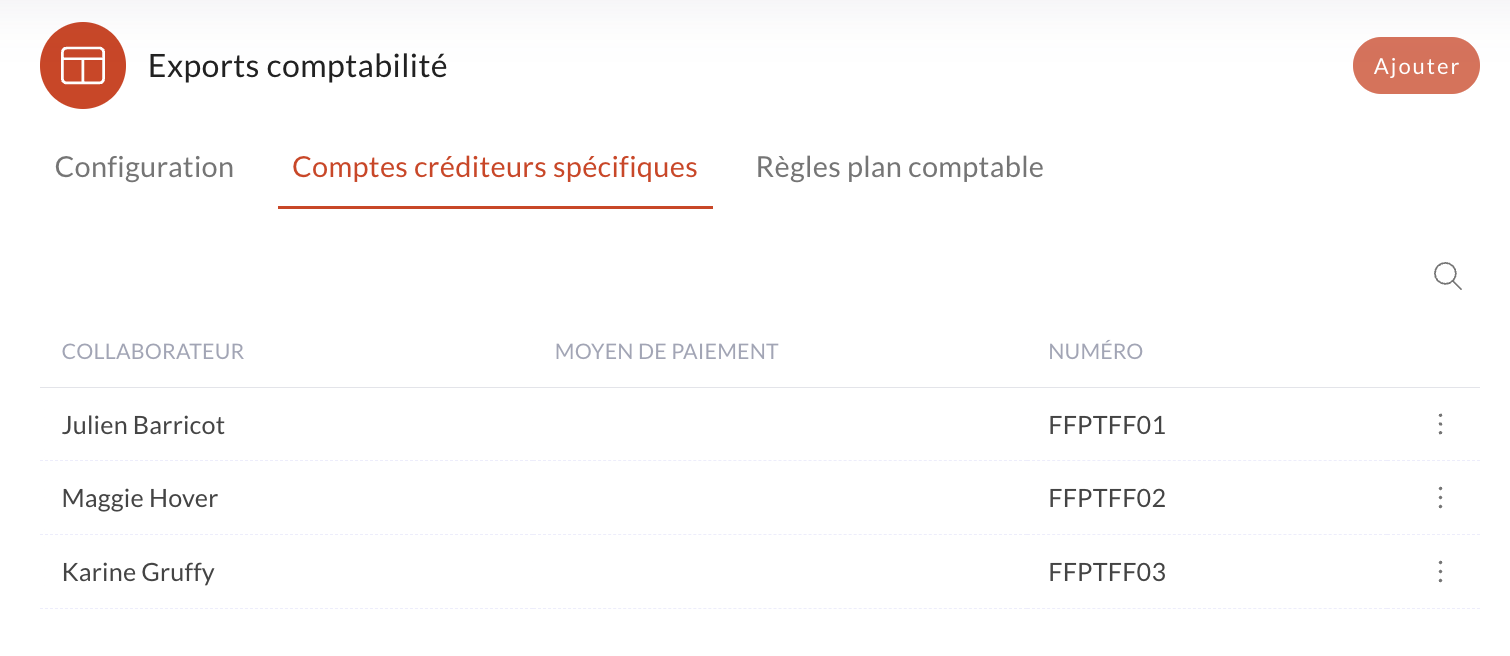1510x656 pixels.
Task: Click account number FFPTFF01
Action: pos(1107,426)
